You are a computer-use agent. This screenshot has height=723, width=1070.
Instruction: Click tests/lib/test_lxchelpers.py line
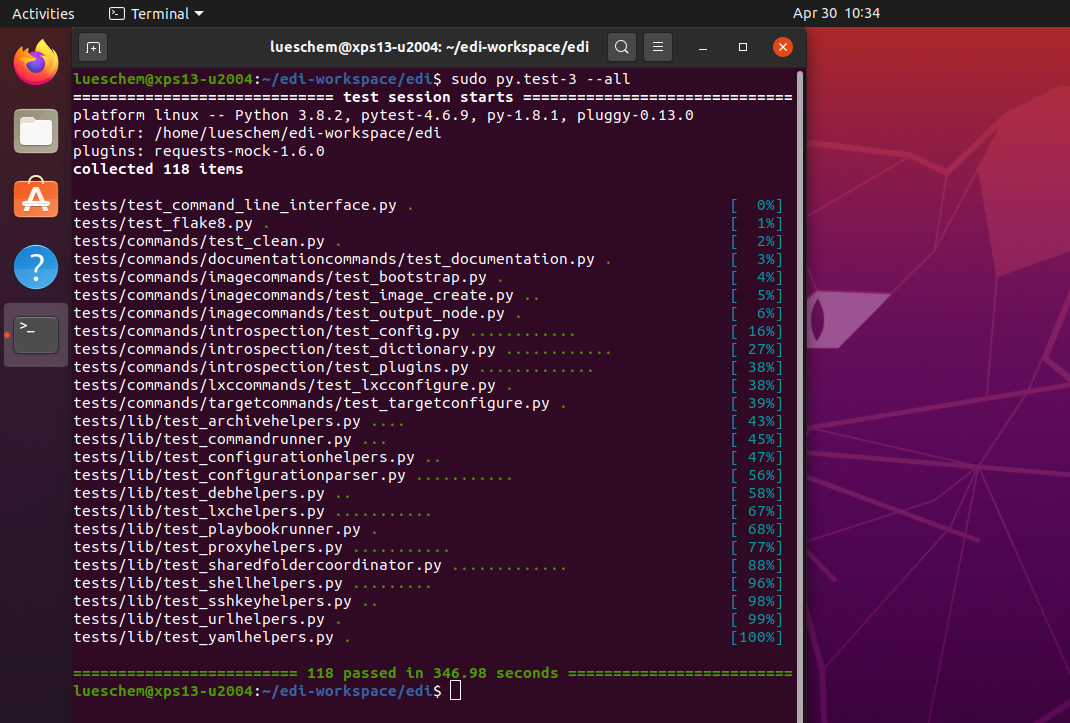click(427, 511)
